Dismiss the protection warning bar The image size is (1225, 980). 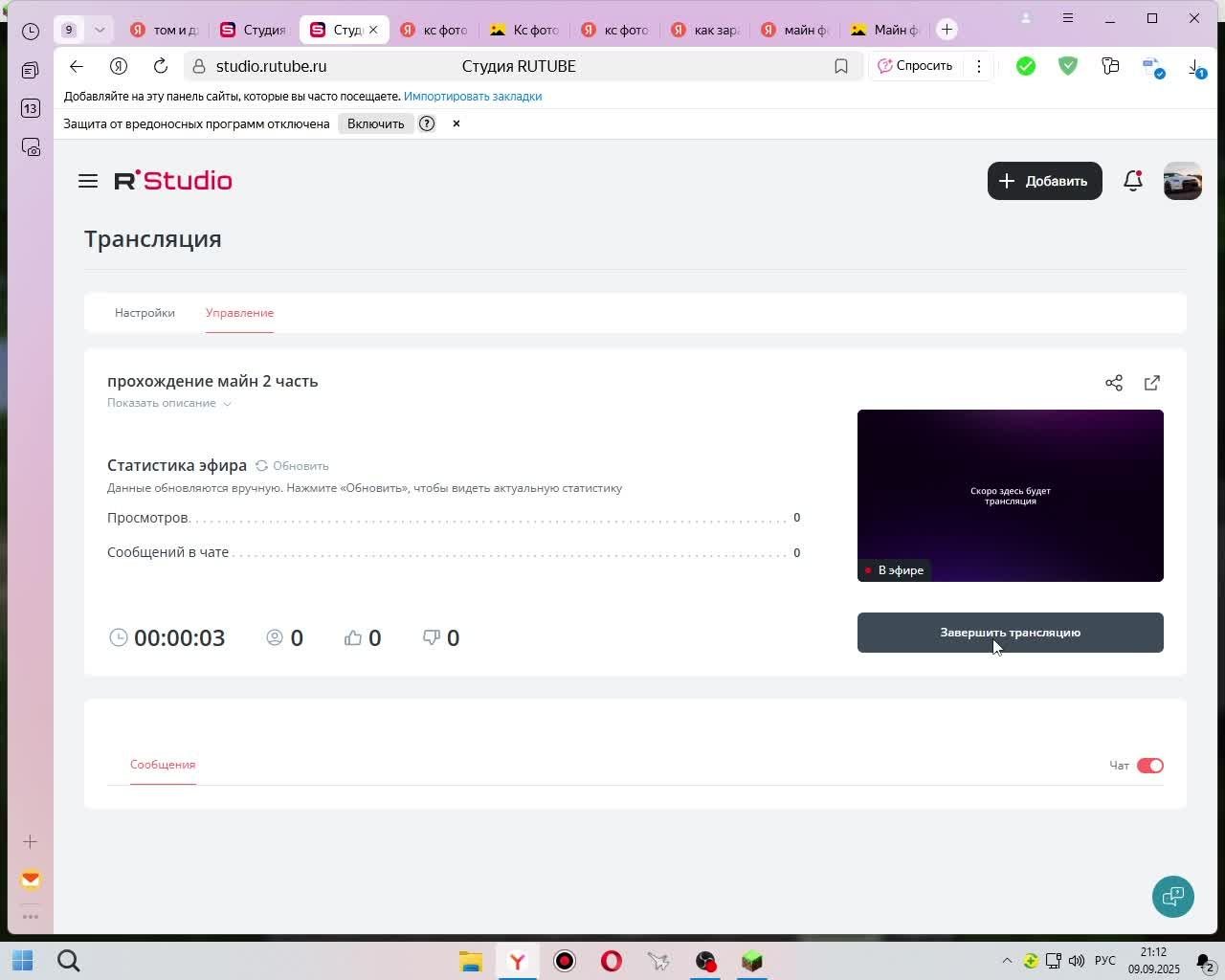[457, 123]
